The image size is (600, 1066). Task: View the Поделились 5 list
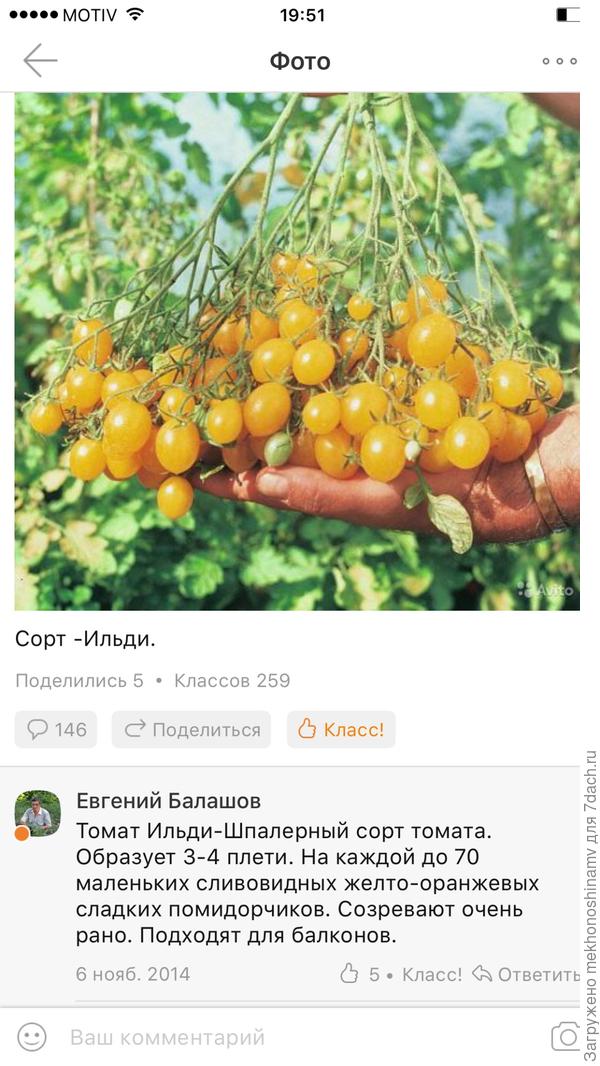pos(80,681)
